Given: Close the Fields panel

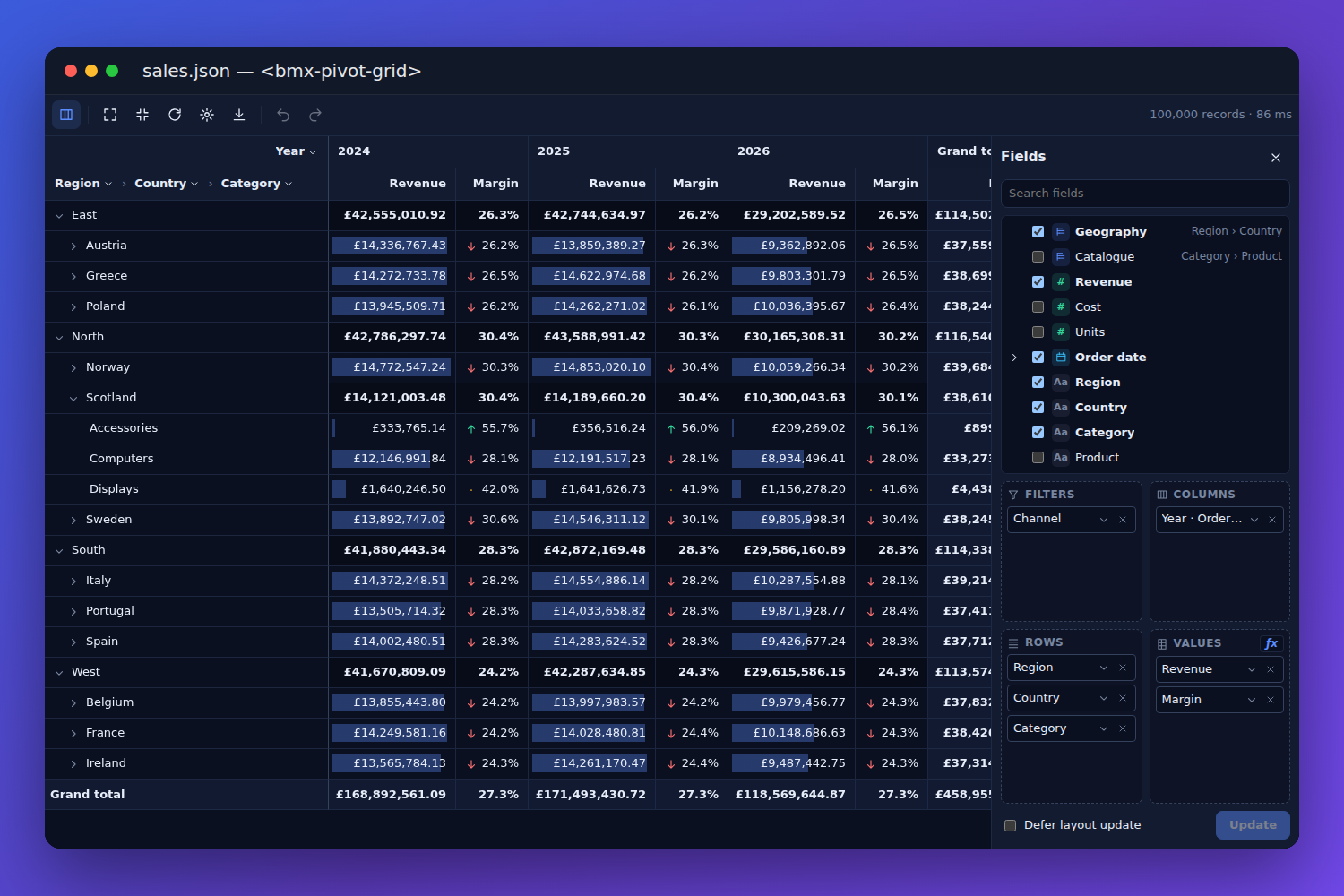Looking at the screenshot, I should pyautogui.click(x=1276, y=158).
